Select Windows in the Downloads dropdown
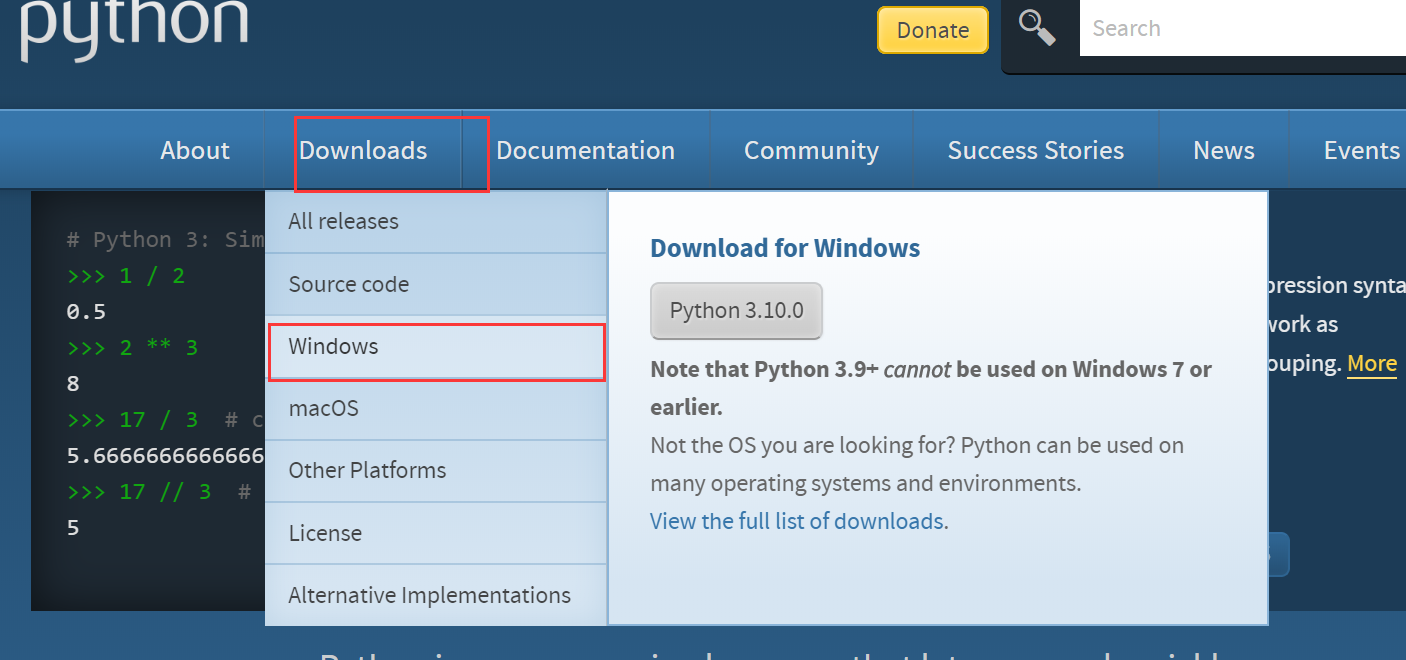 (333, 347)
